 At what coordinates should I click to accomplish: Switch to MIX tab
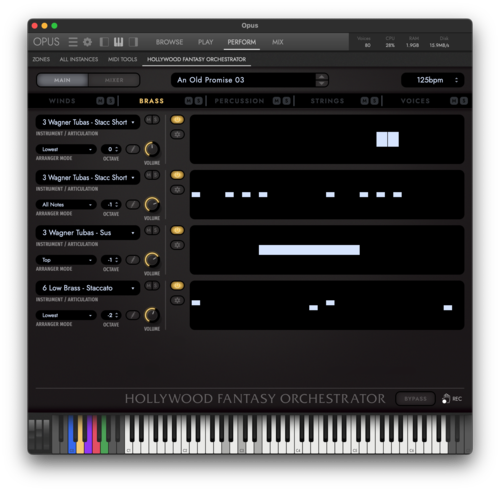click(277, 42)
